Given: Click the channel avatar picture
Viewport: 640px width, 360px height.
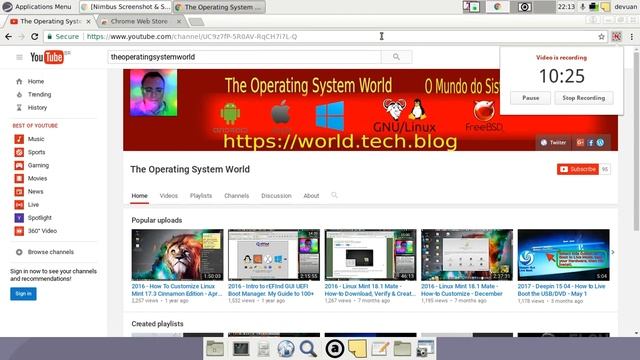Looking at the screenshot, I should tap(153, 93).
